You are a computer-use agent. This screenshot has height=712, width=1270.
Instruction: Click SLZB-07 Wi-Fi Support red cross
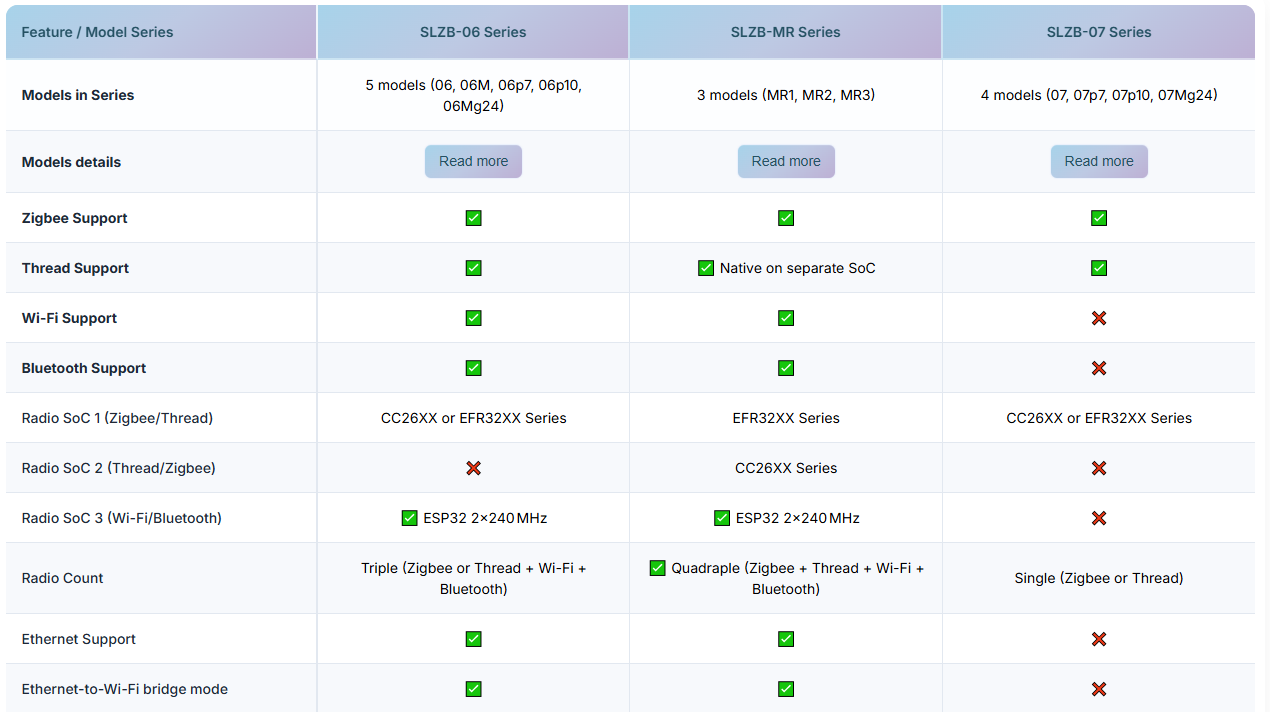[x=1099, y=318]
